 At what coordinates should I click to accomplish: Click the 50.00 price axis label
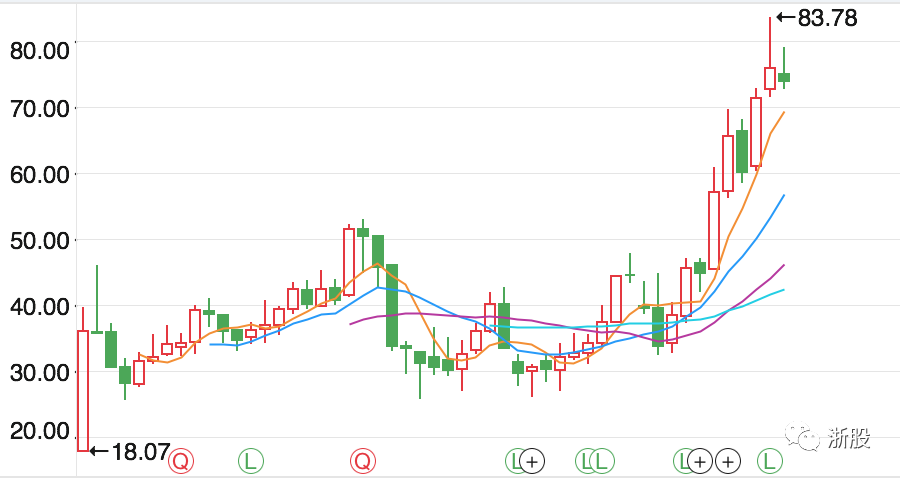pyautogui.click(x=40, y=240)
